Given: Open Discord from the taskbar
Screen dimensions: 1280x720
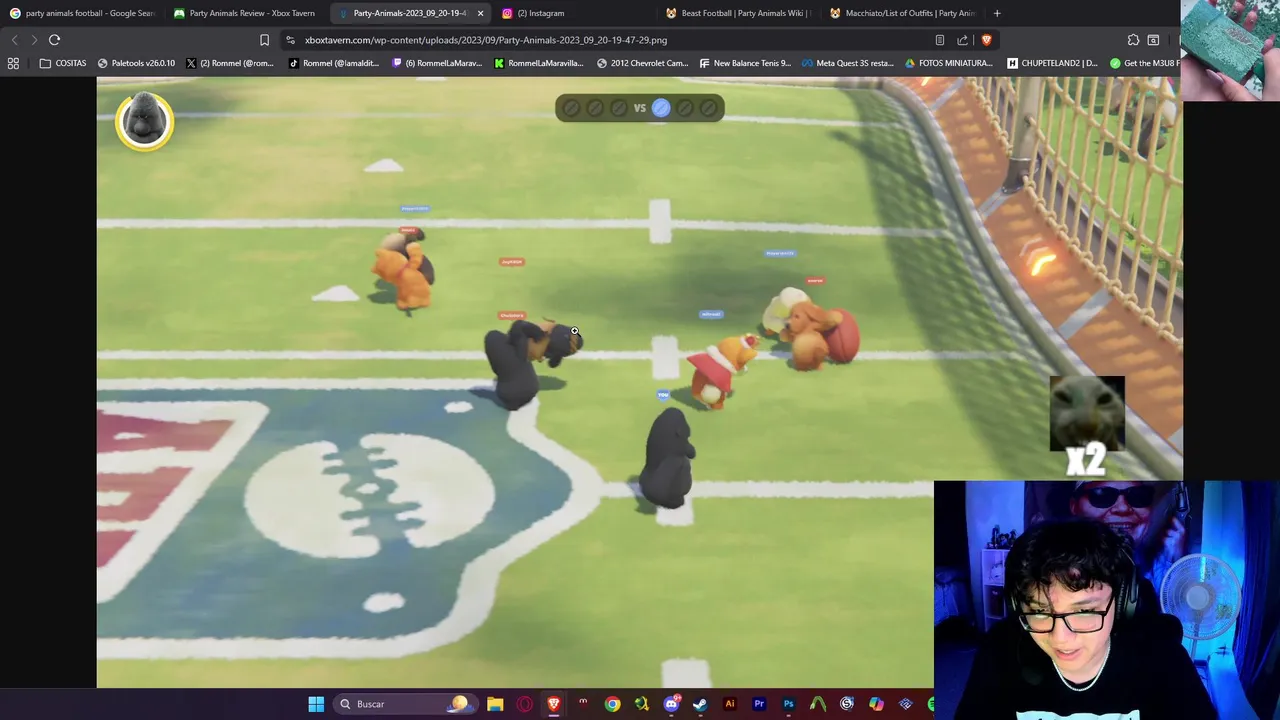Looking at the screenshot, I should [671, 704].
